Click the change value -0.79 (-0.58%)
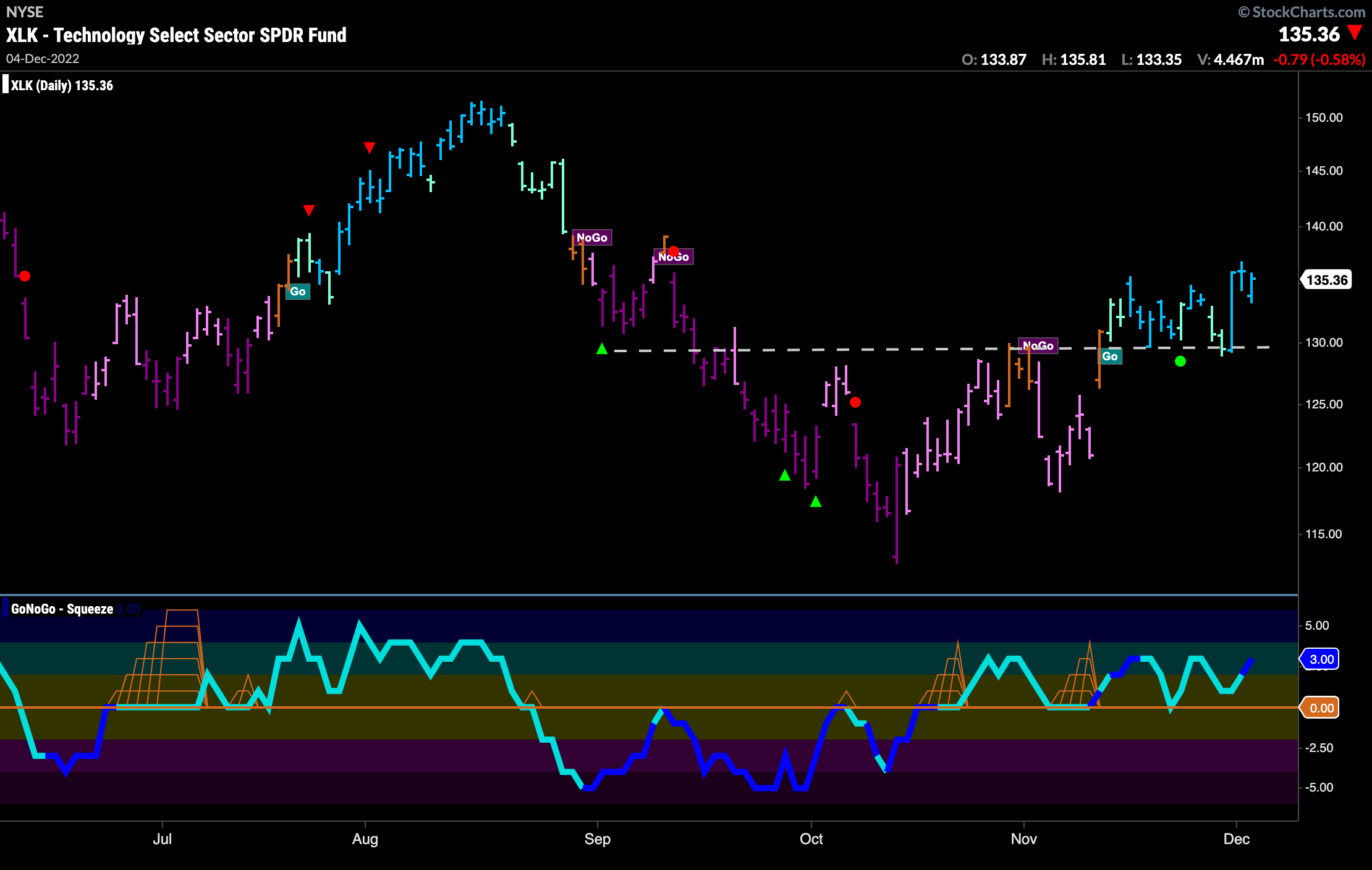 coord(1319,60)
